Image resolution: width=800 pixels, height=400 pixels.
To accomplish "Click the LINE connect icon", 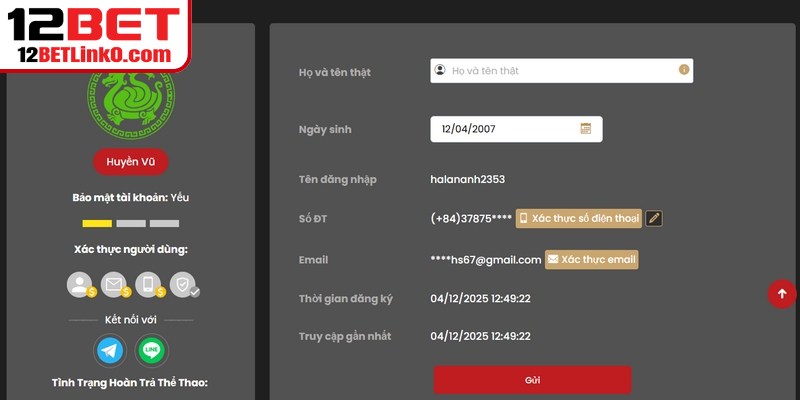I will click(152, 350).
